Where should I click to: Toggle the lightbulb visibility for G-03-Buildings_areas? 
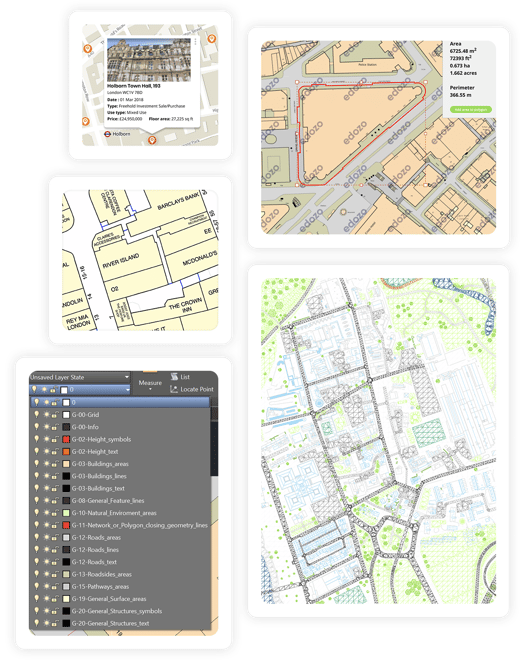37,463
